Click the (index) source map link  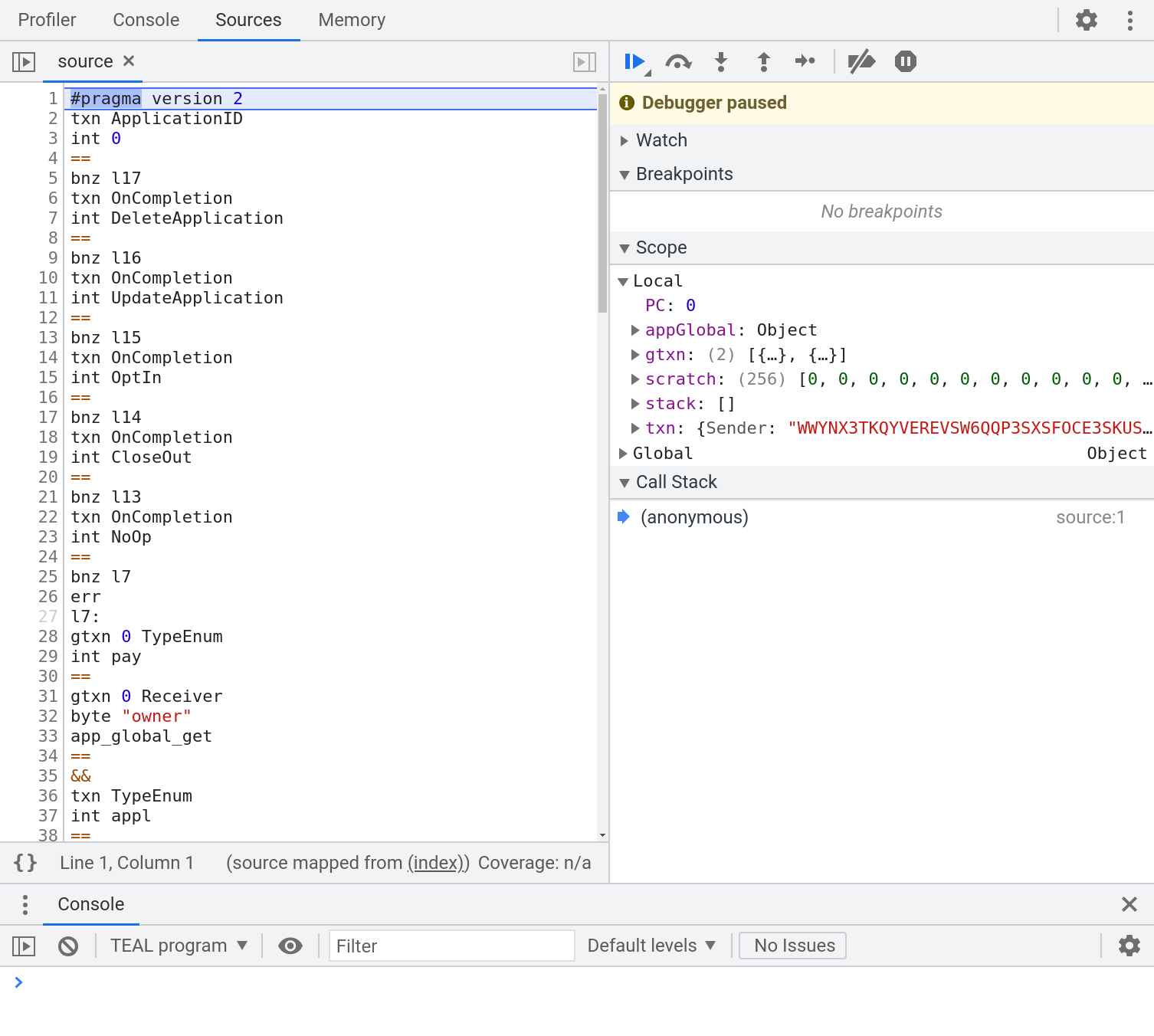pyautogui.click(x=435, y=863)
